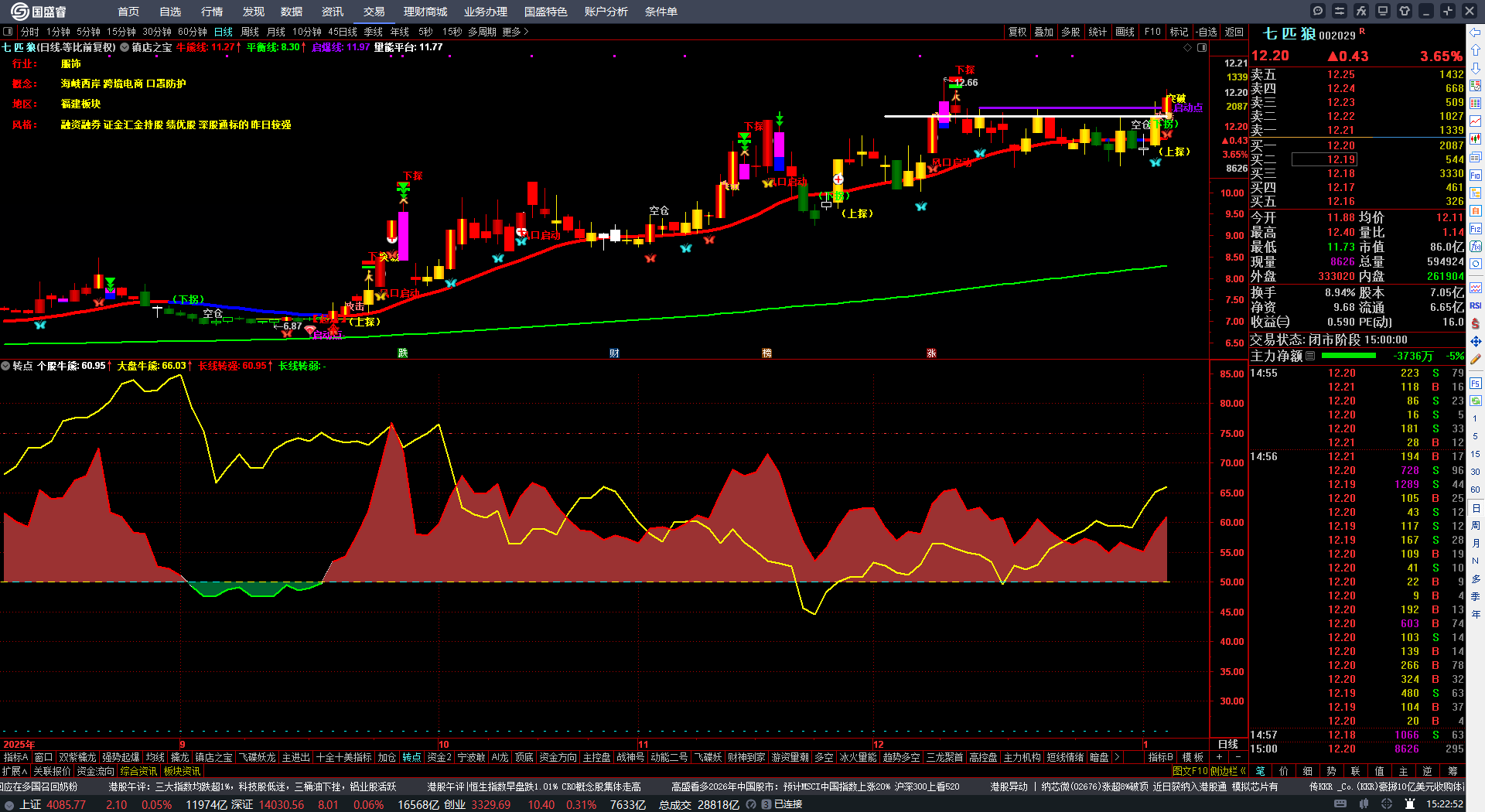Open the skin theme shirt icon
Viewport: 1485px width, 812px height.
[1405, 11]
